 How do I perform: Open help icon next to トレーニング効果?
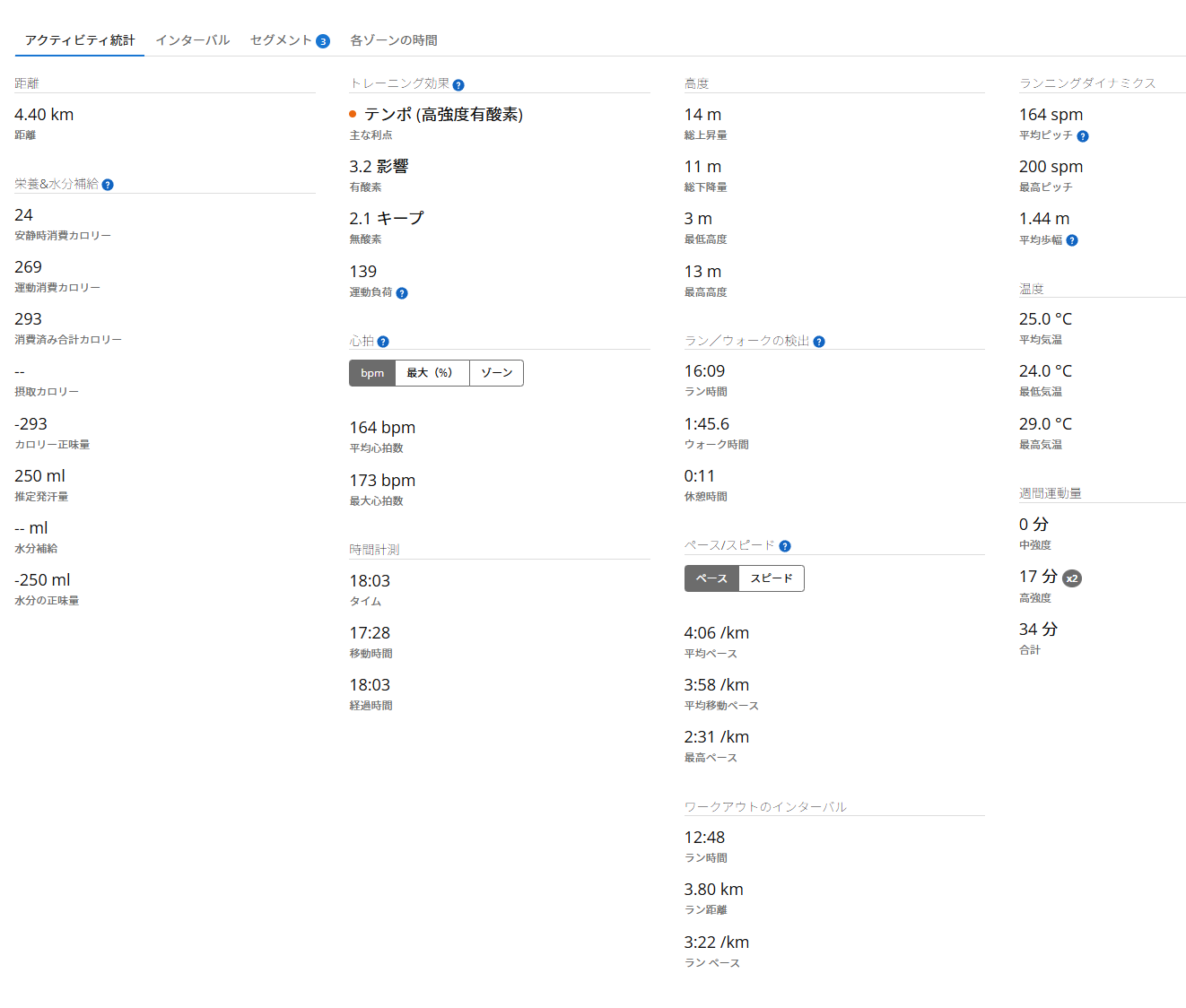458,85
